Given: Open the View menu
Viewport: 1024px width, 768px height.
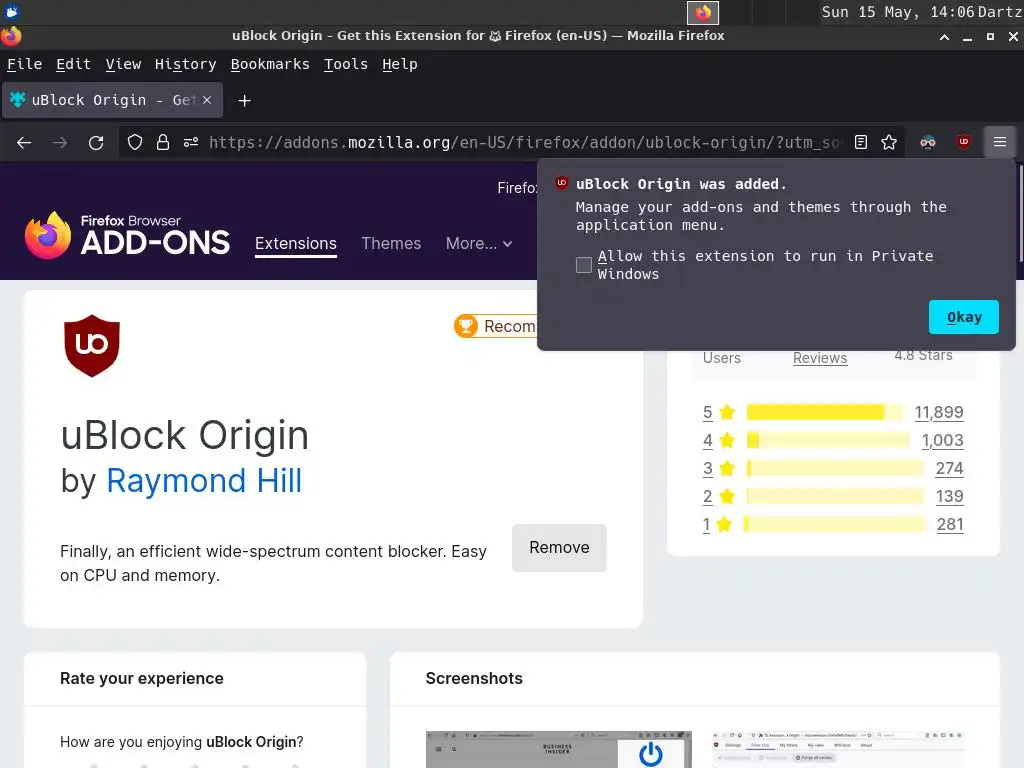Looking at the screenshot, I should pos(123,64).
